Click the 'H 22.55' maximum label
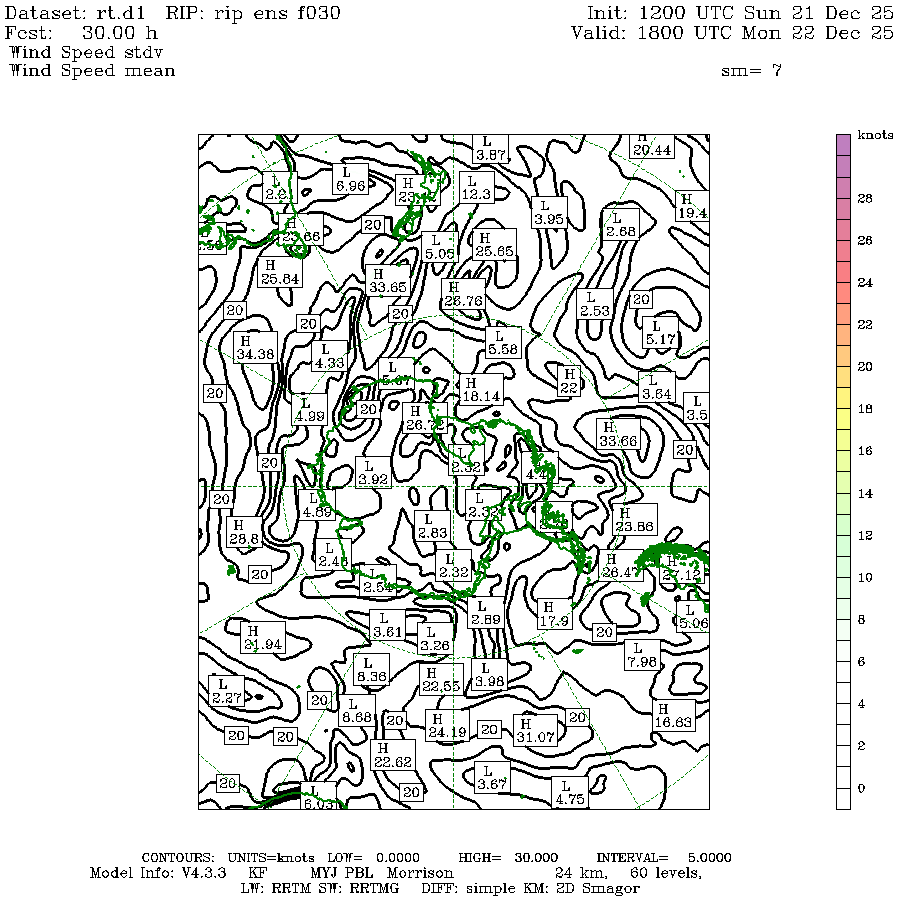The width and height of the screenshot is (900, 900). (x=441, y=679)
